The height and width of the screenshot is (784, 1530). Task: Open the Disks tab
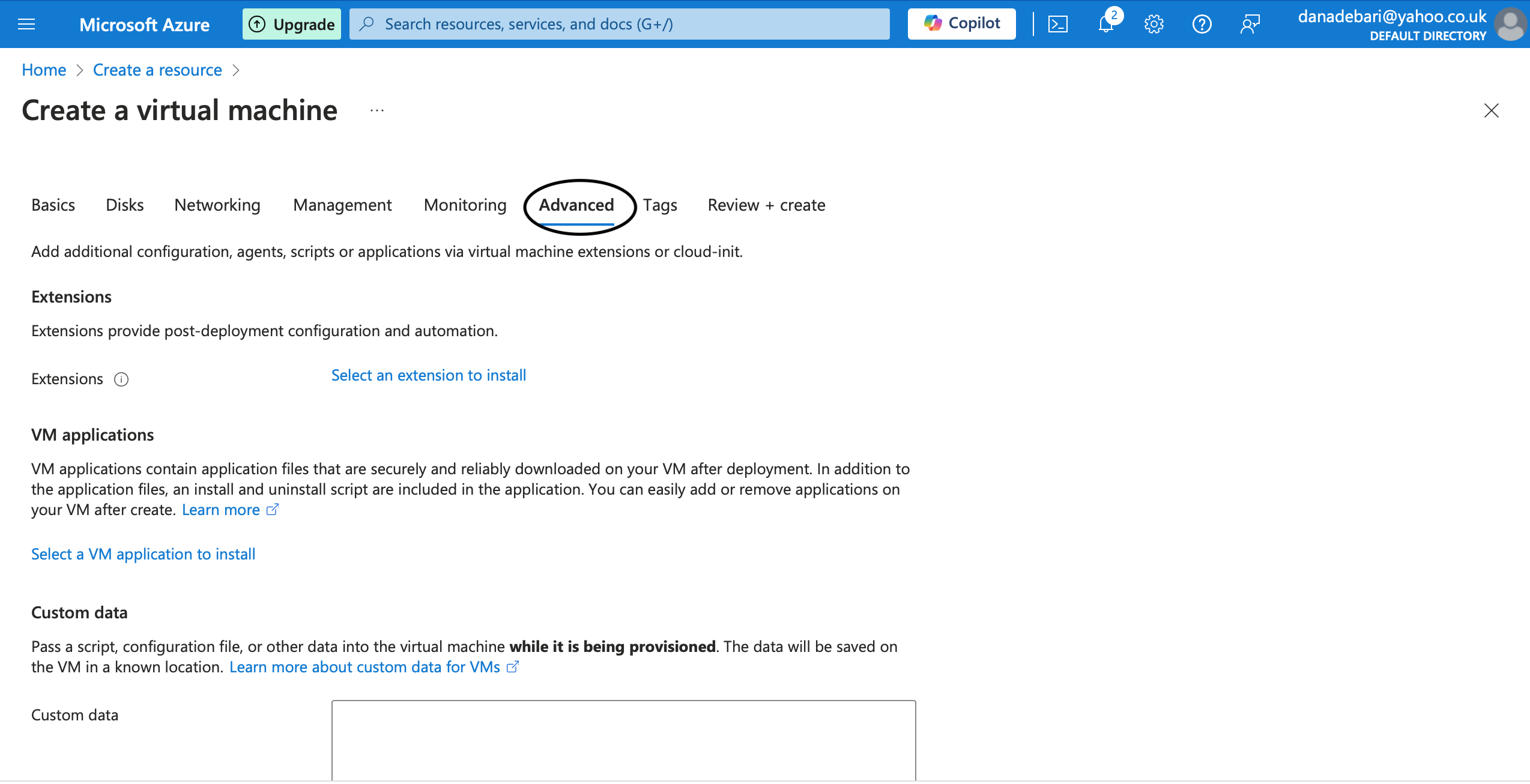point(125,205)
